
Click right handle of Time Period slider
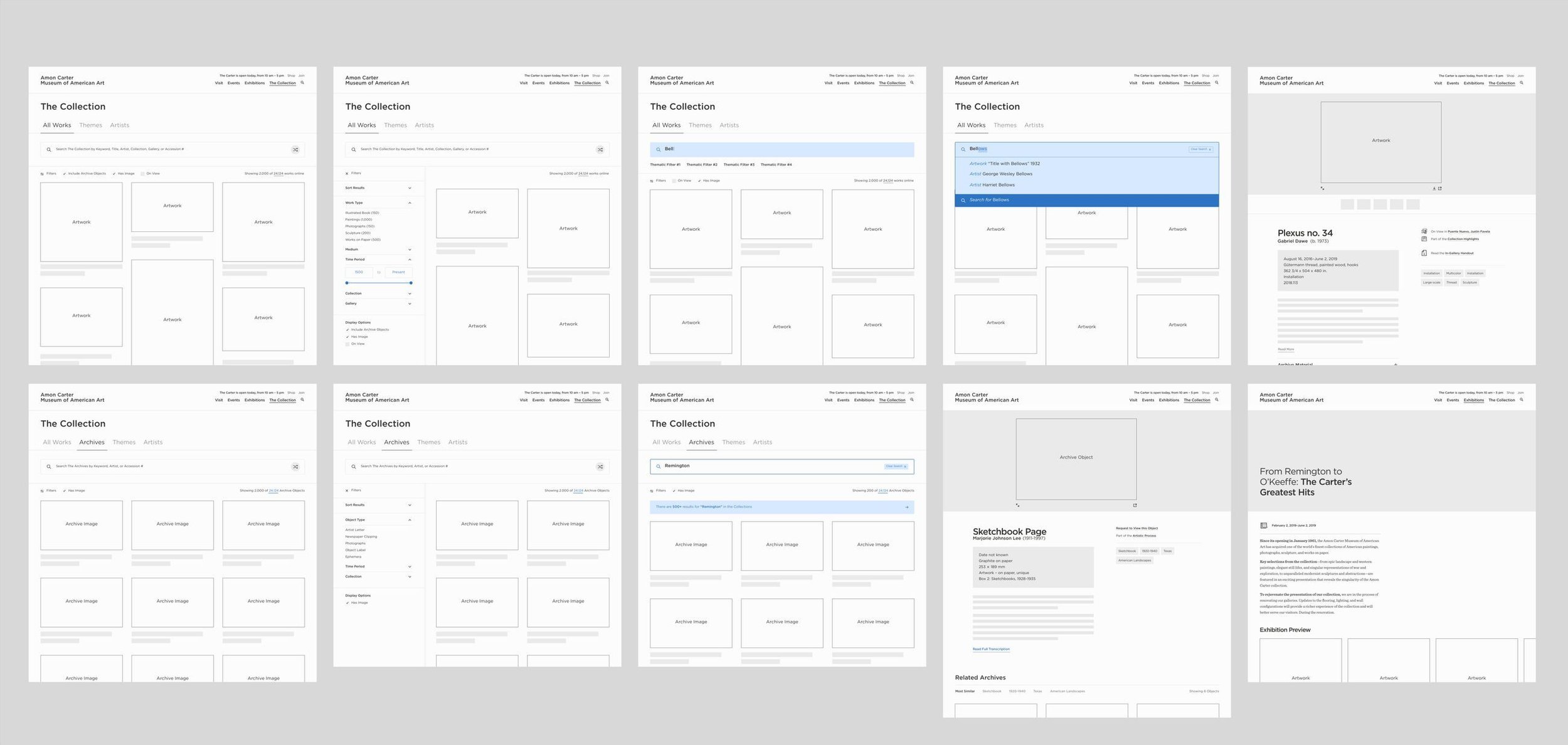click(x=411, y=283)
